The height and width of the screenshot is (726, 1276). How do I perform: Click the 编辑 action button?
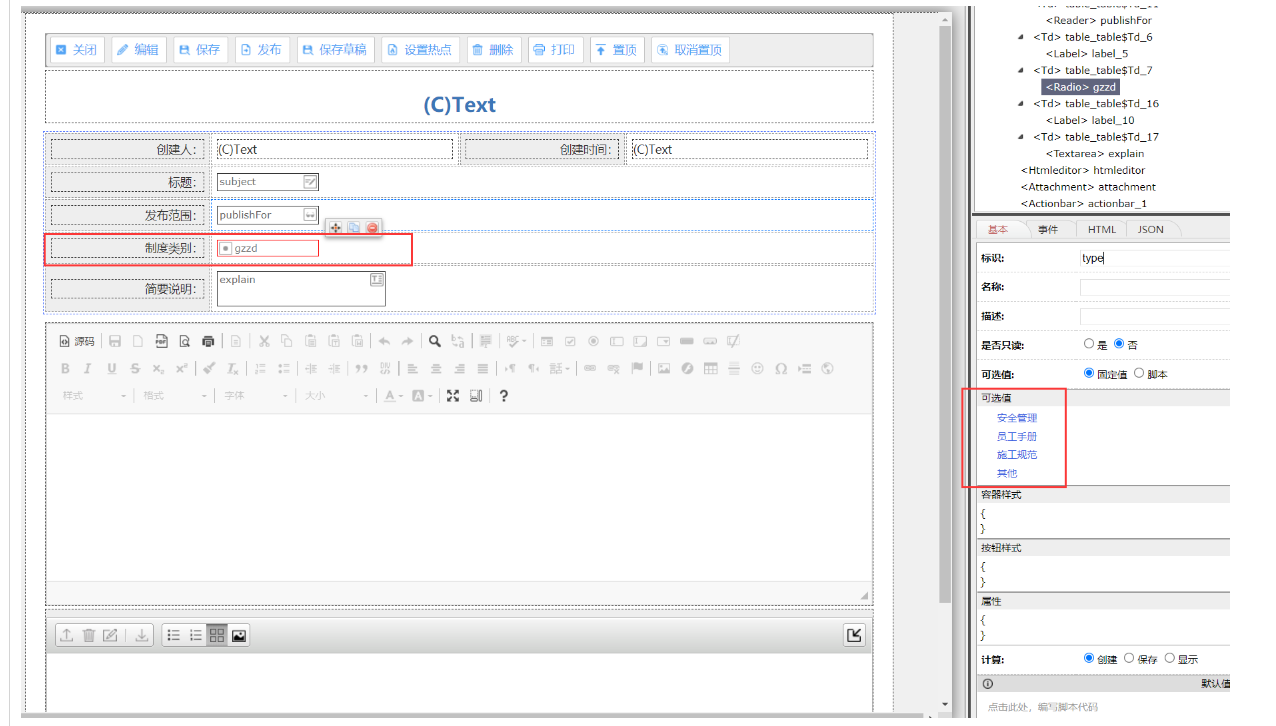[137, 50]
